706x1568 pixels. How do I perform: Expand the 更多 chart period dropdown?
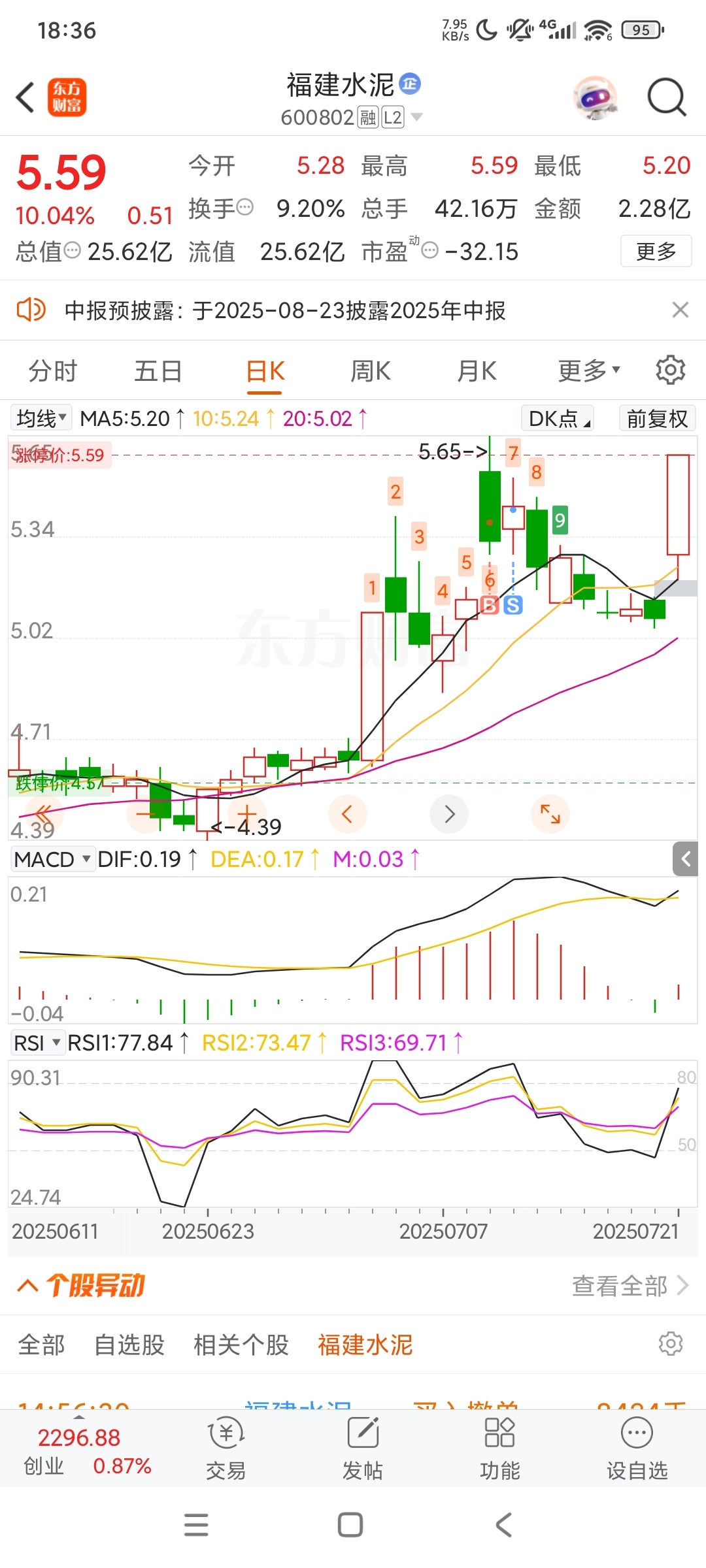coord(588,371)
